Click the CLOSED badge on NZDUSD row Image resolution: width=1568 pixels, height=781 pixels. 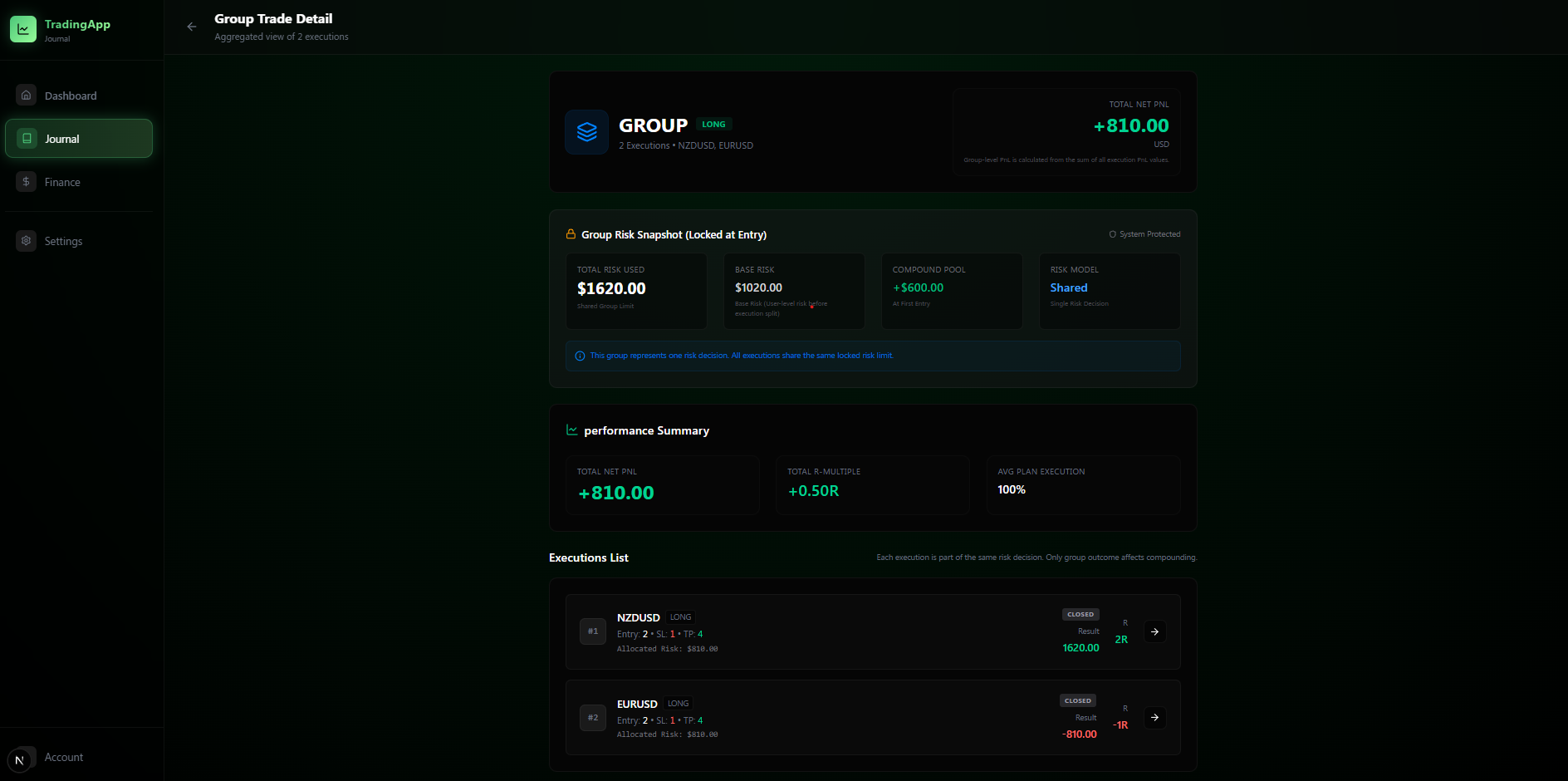(x=1080, y=614)
